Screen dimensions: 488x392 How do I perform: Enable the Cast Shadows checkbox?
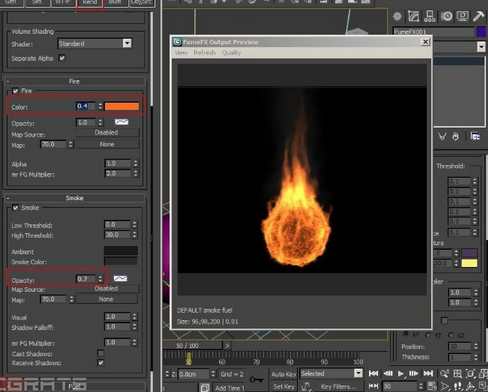[100, 353]
